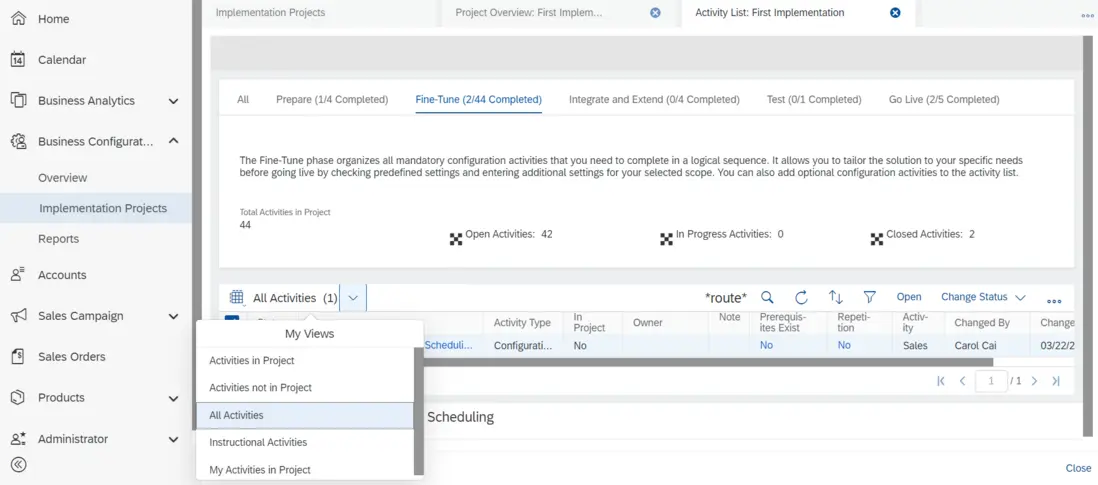Expand the Business Analytics menu

[173, 101]
